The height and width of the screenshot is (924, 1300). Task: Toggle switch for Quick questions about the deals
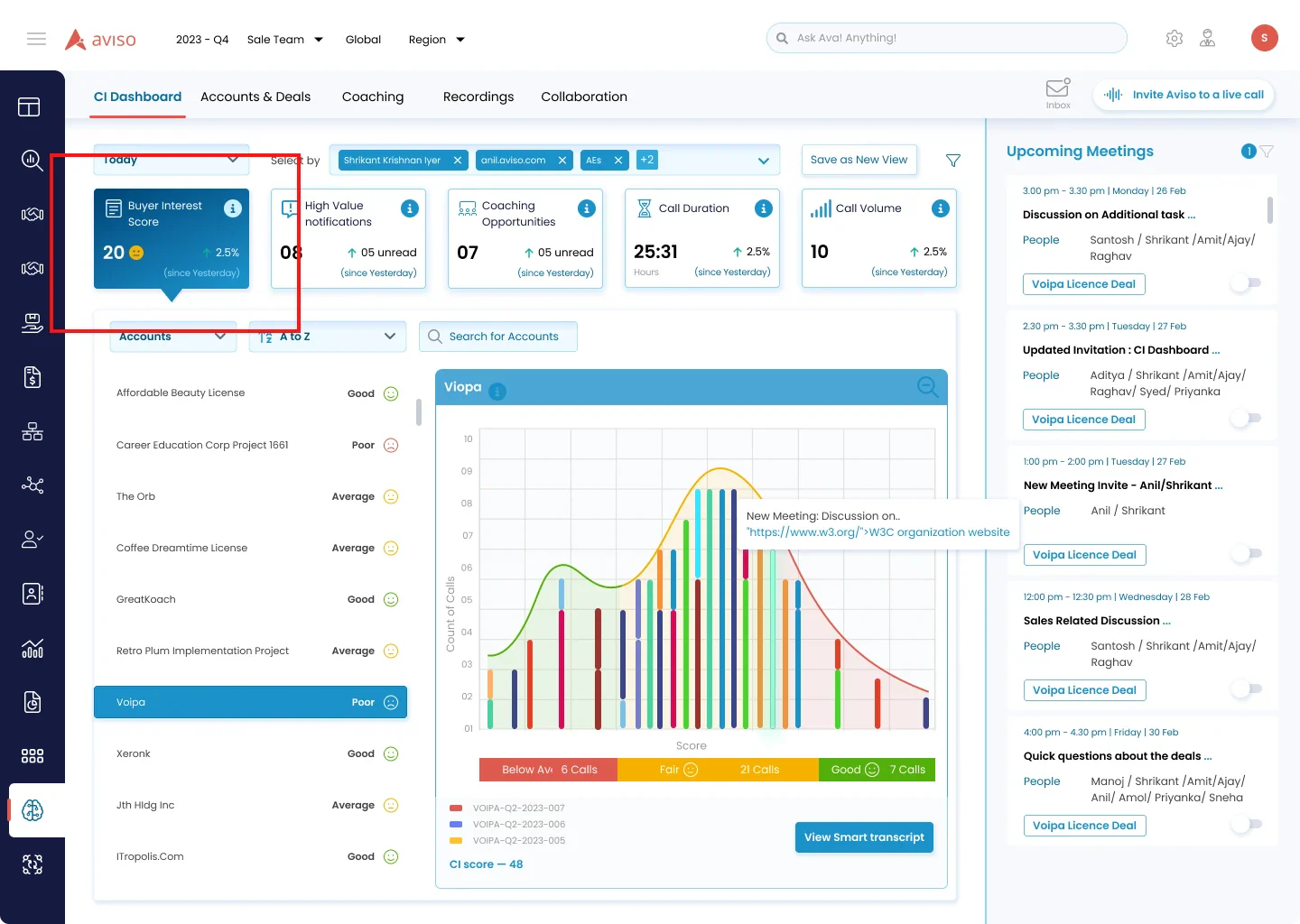(x=1247, y=825)
